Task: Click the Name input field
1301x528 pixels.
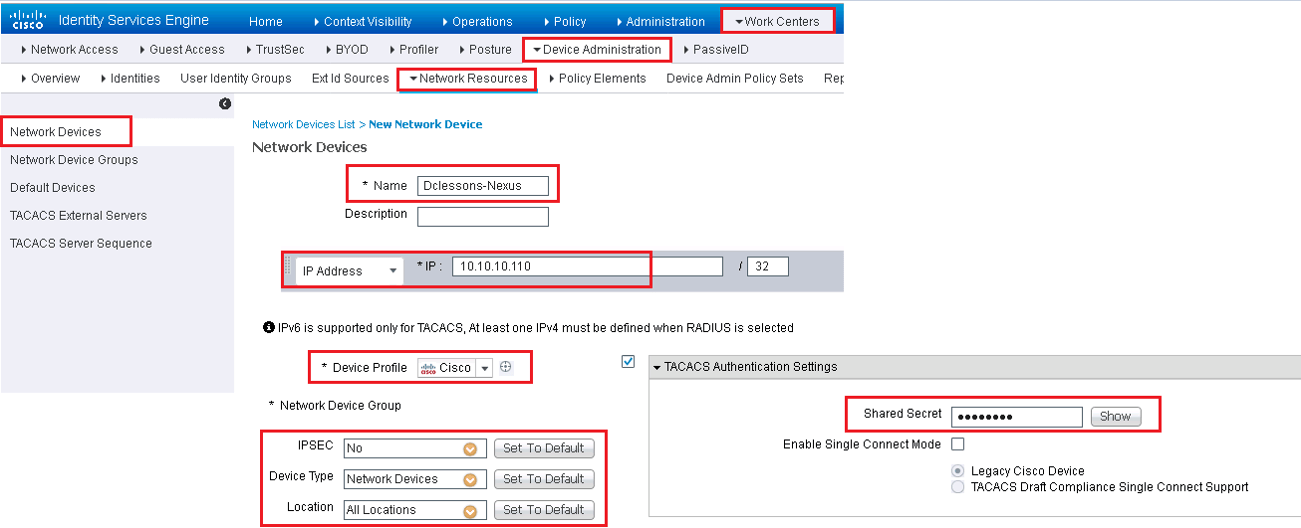Action: pyautogui.click(x=483, y=185)
